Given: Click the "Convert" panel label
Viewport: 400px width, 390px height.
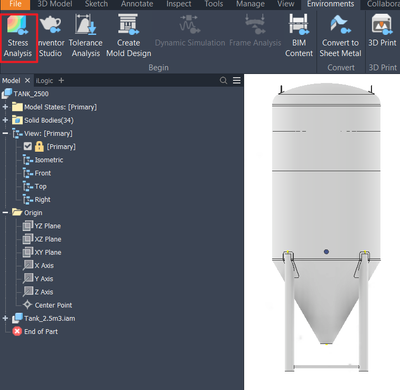Looking at the screenshot, I should pyautogui.click(x=341, y=68).
